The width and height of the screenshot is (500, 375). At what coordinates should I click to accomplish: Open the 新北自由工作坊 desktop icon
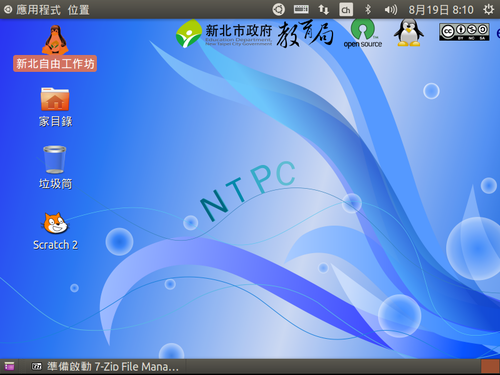55,40
